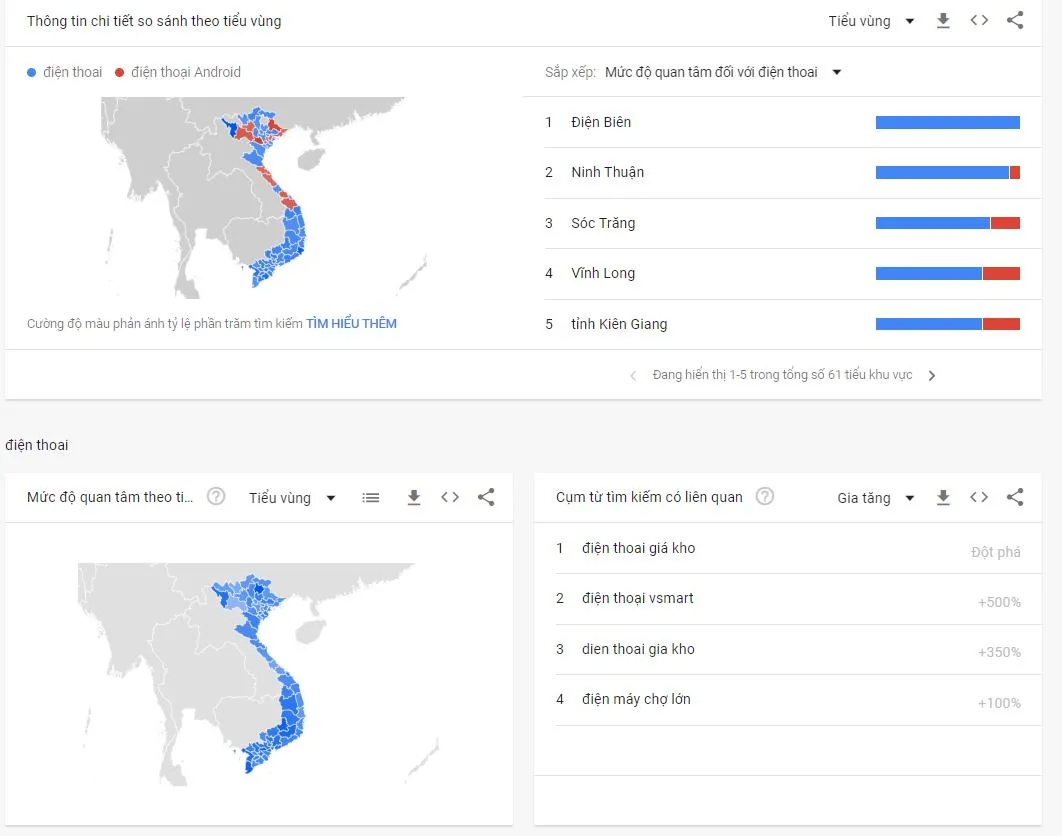1062x836 pixels.
Task: Download the subregion comparison data
Action: coord(942,21)
